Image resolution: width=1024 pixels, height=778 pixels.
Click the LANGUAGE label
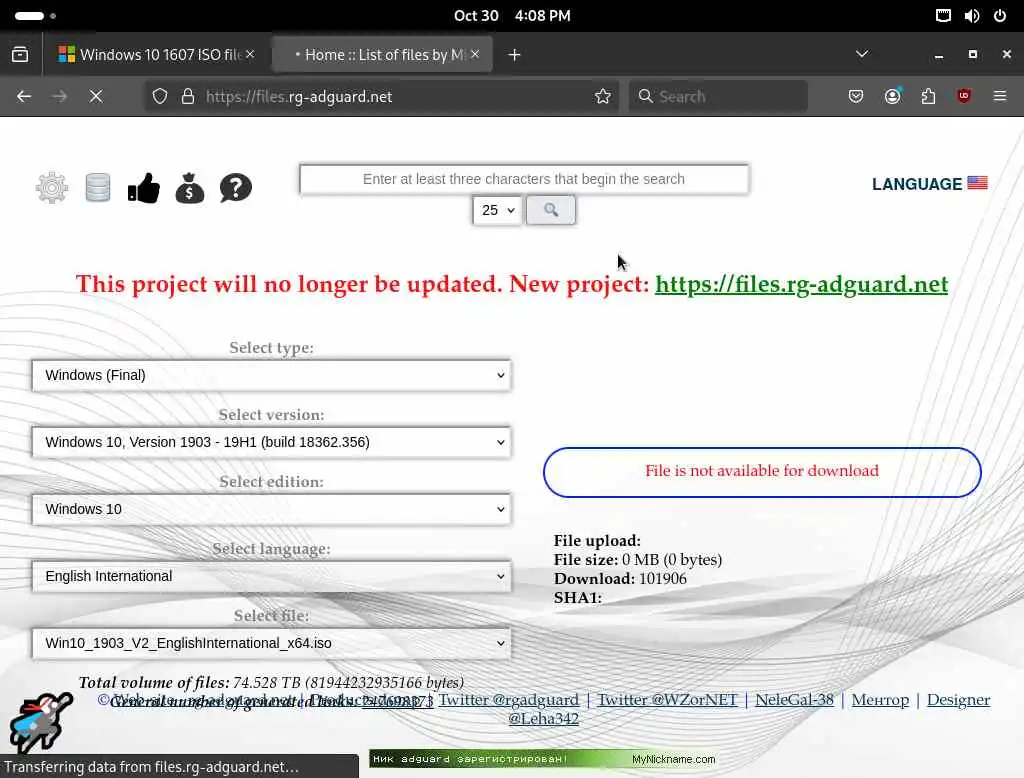coord(917,184)
